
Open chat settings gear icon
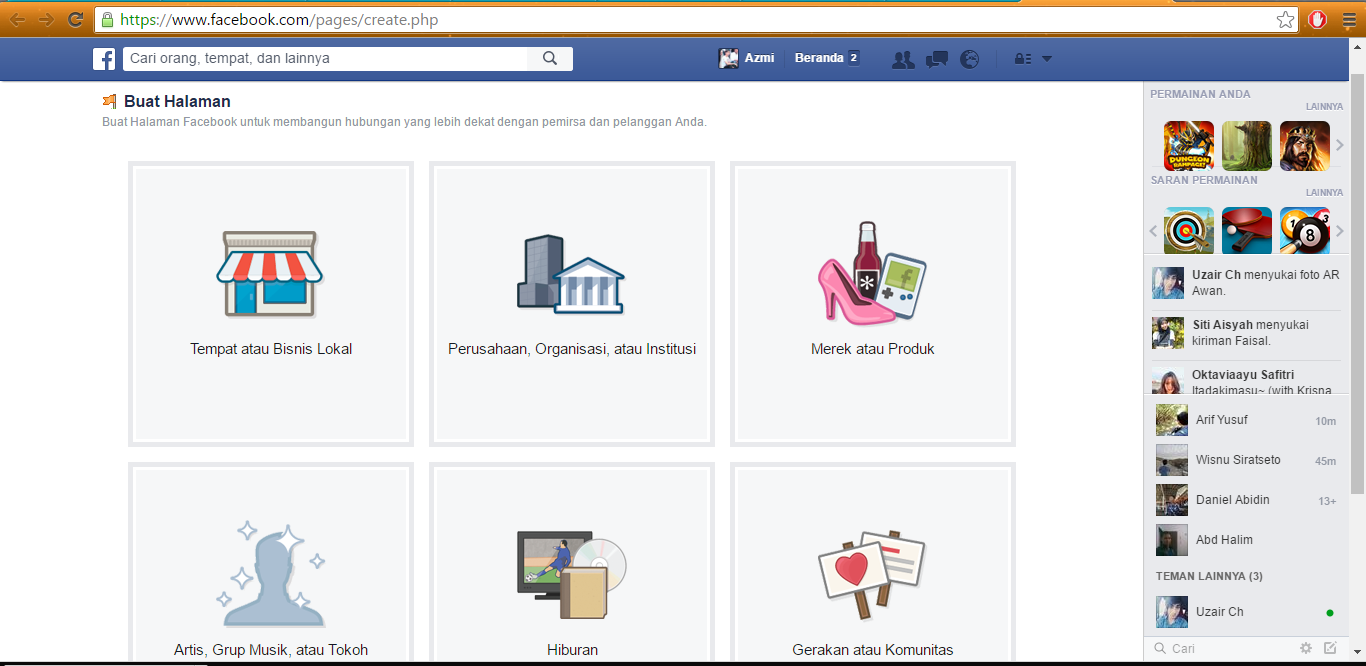[1306, 648]
